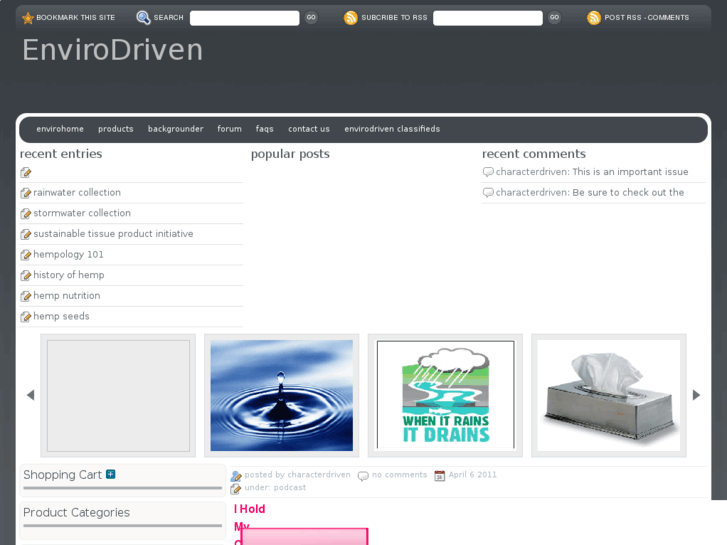Click the calendar icon beside April 6 2011
Image resolution: width=727 pixels, height=545 pixels.
coord(439,476)
